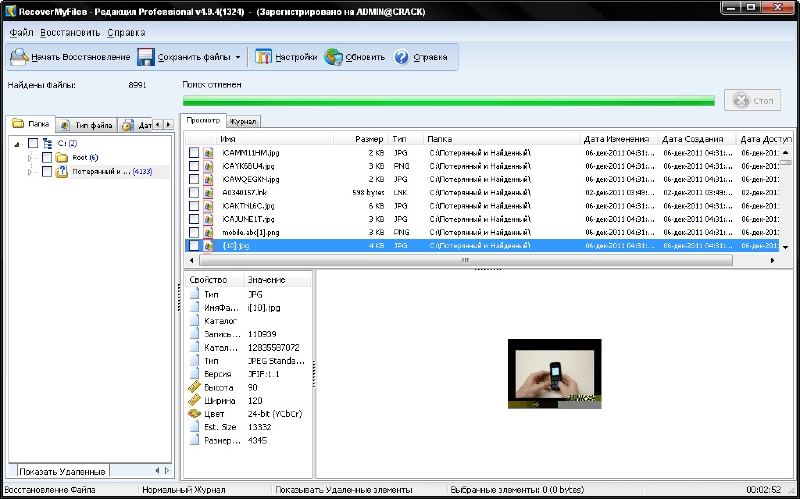Check the box for ICAMM11HM.jpg
The image size is (800, 499).
[195, 153]
